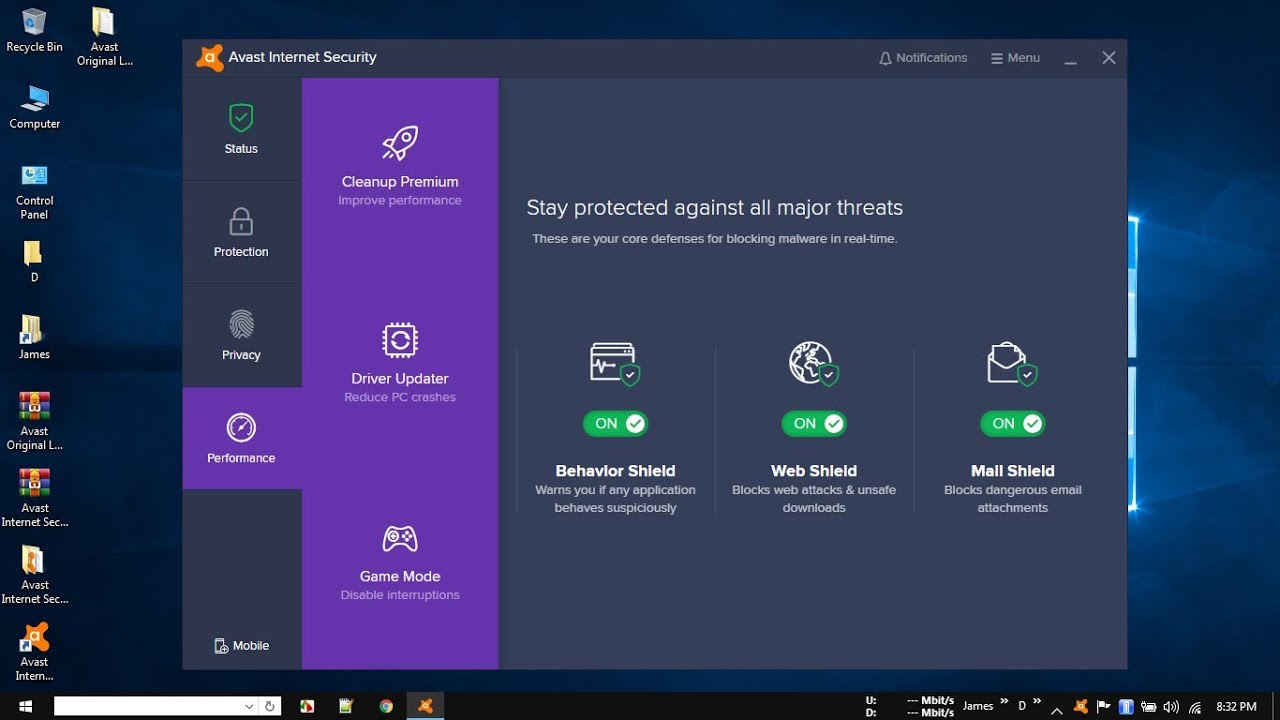Click 'Blocks web attacks & unsafe downloads' description
1280x720 pixels.
tap(814, 499)
